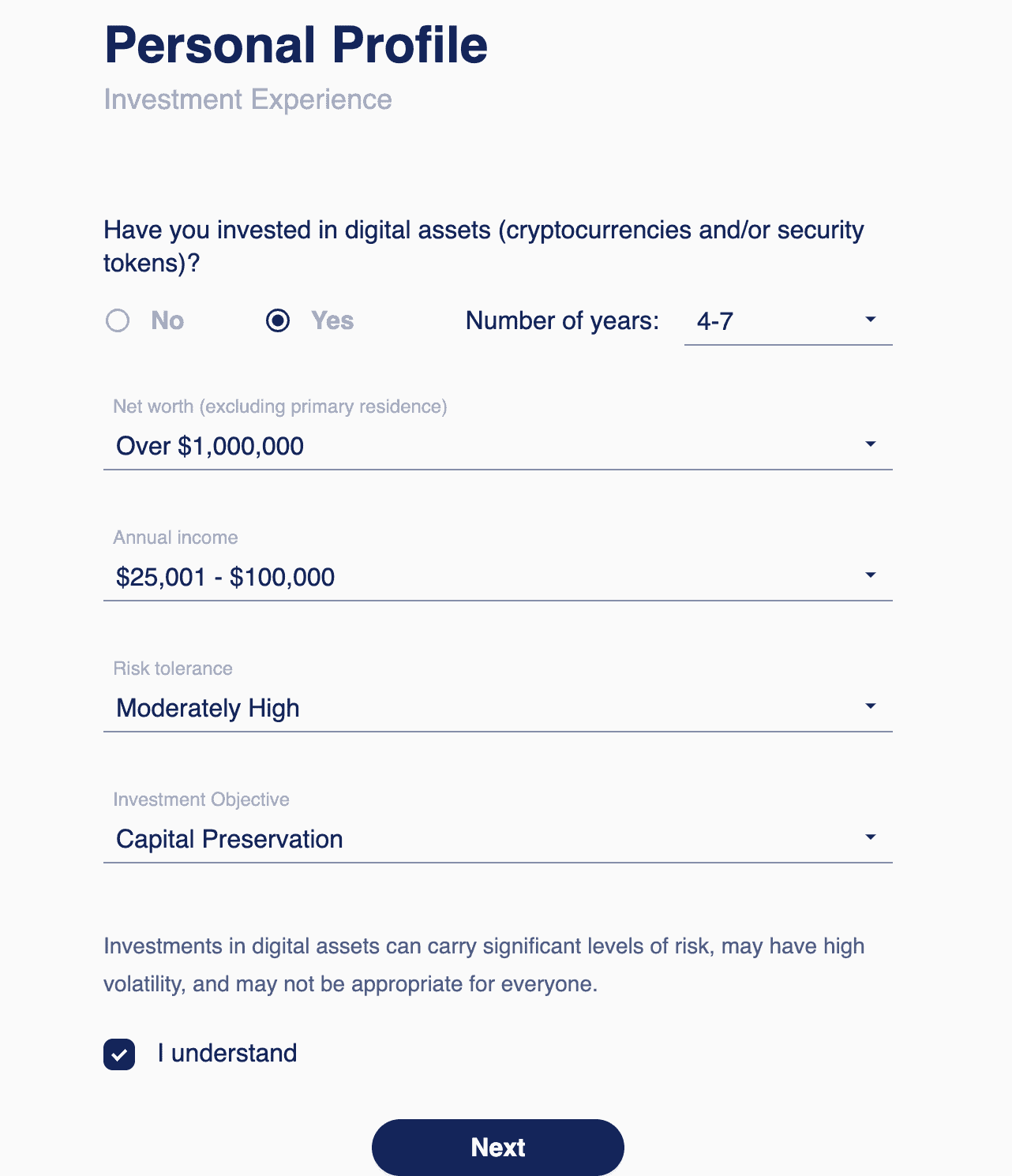Click the Net worth dropdown arrow icon

click(871, 444)
